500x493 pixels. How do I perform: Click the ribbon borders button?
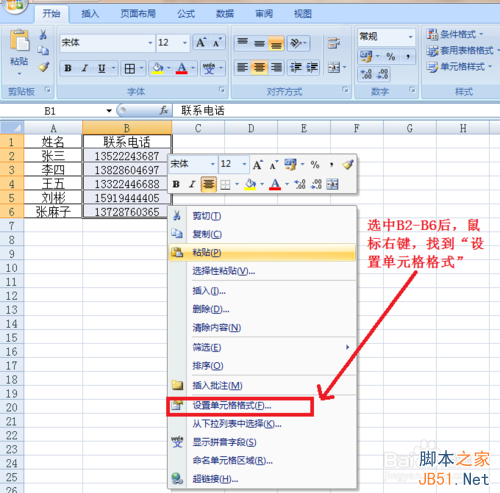coord(130,69)
